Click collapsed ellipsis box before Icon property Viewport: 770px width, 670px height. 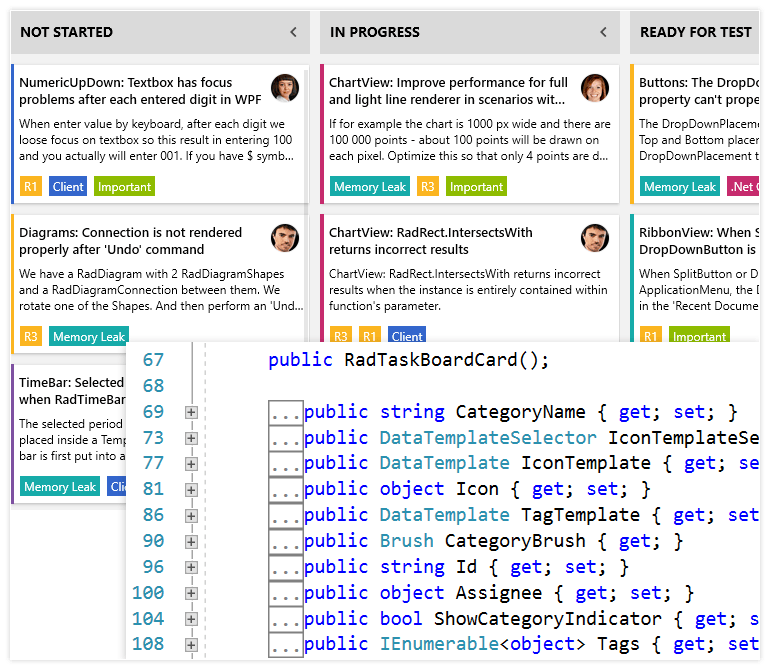point(286,490)
